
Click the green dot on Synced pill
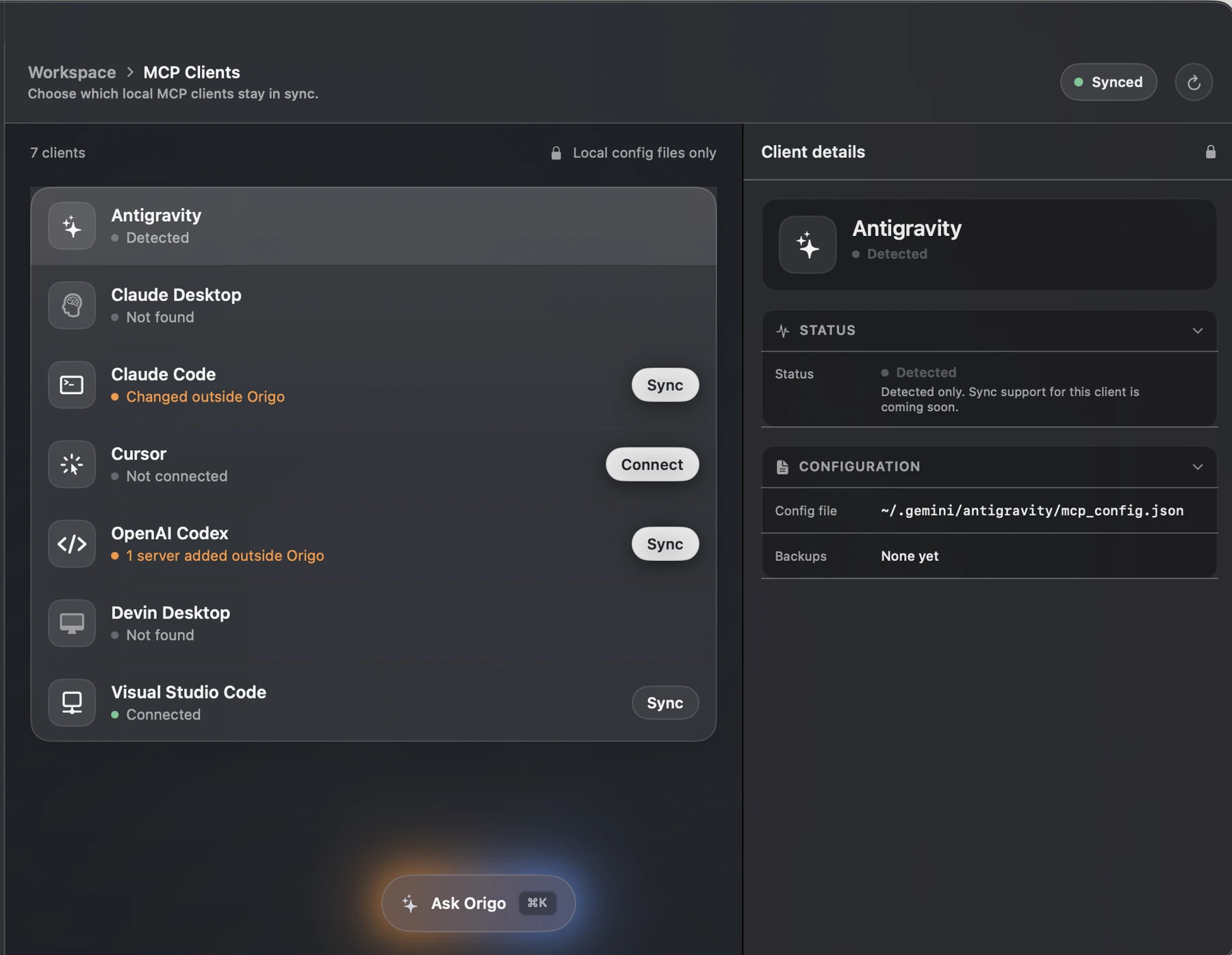tap(1079, 82)
